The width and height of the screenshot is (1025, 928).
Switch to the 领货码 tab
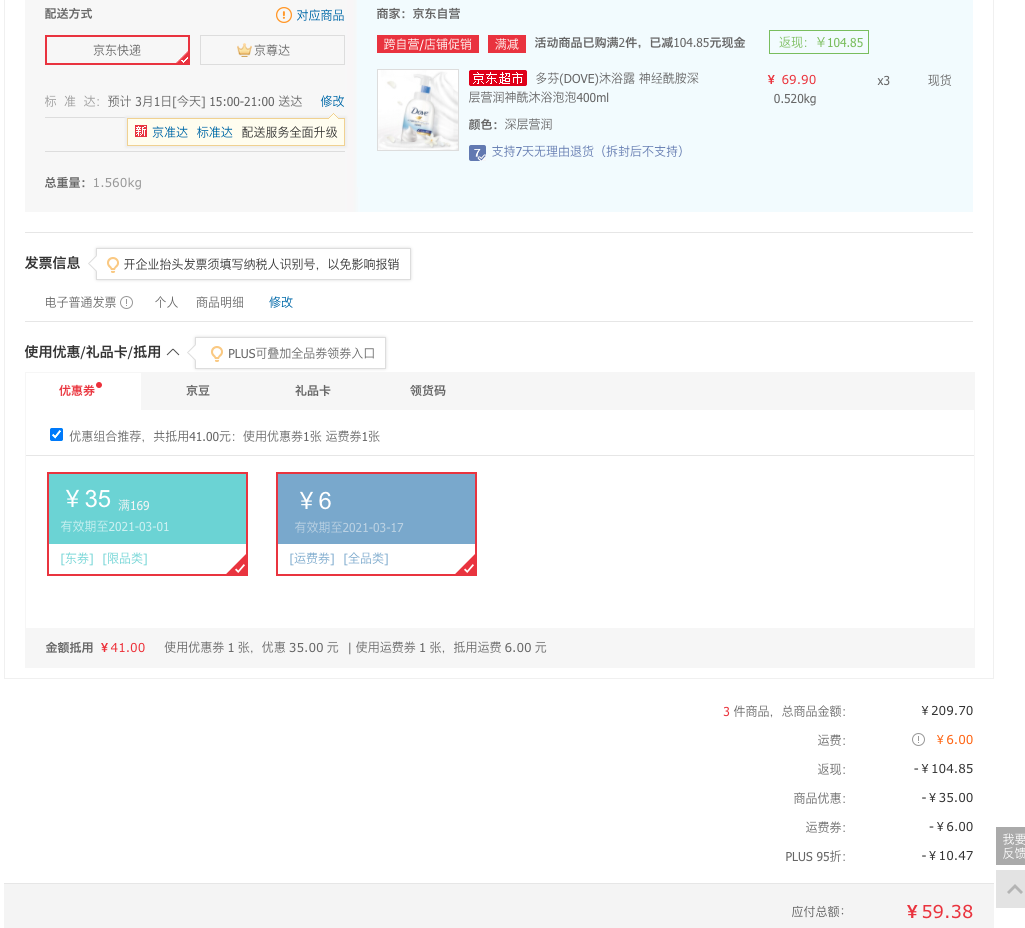[428, 391]
